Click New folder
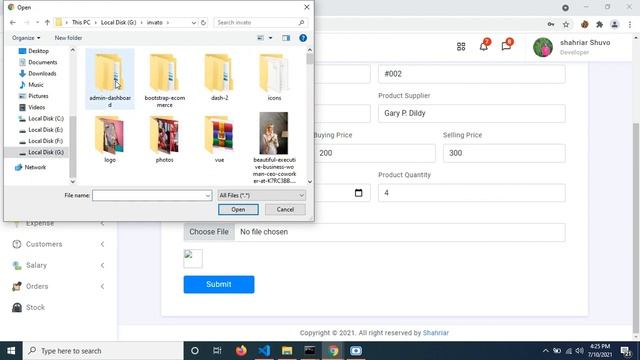 click(x=68, y=38)
